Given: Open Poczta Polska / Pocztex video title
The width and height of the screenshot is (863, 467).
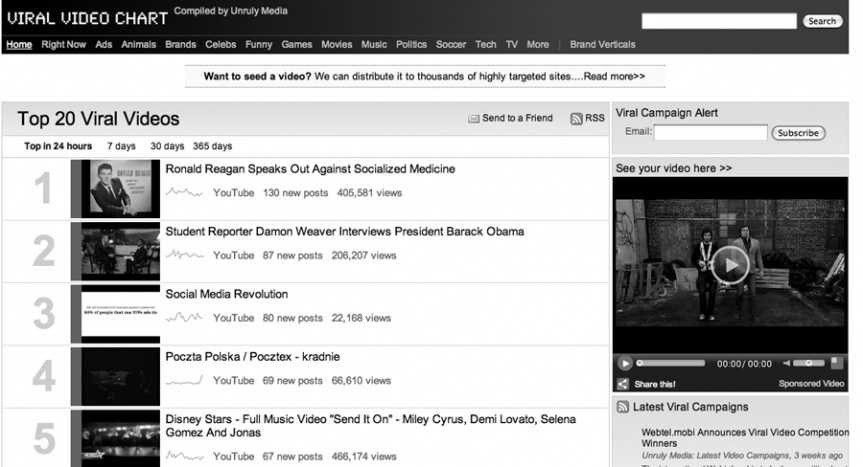Looking at the screenshot, I should [x=253, y=356].
